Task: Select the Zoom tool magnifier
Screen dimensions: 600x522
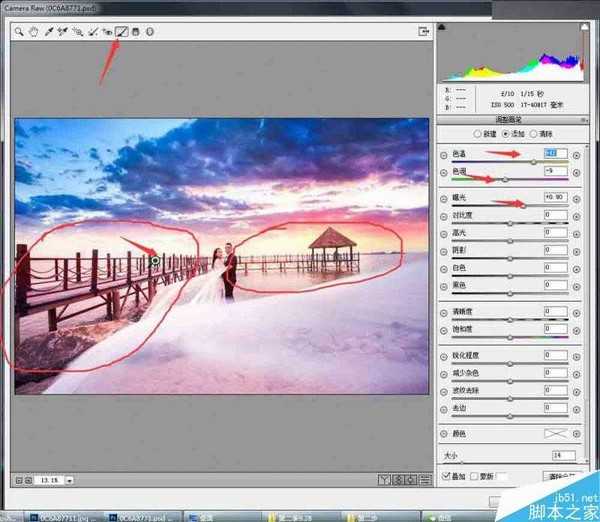Action: (19, 32)
